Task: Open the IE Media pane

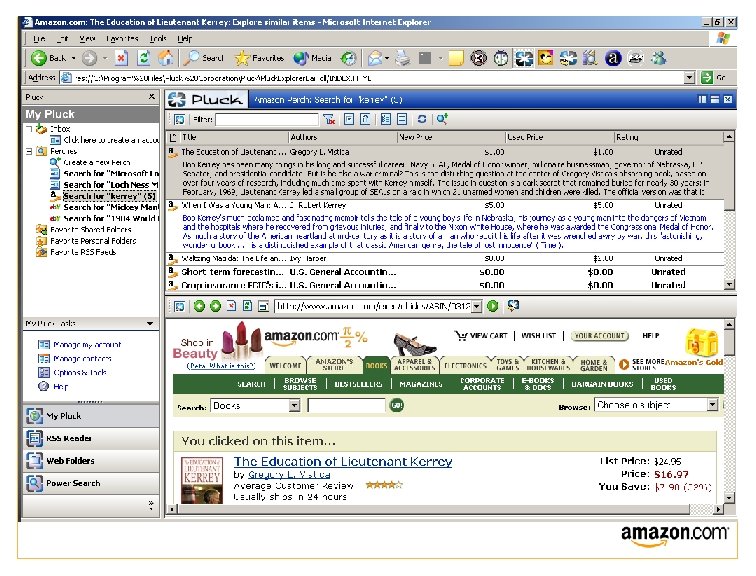Action: [x=312, y=58]
